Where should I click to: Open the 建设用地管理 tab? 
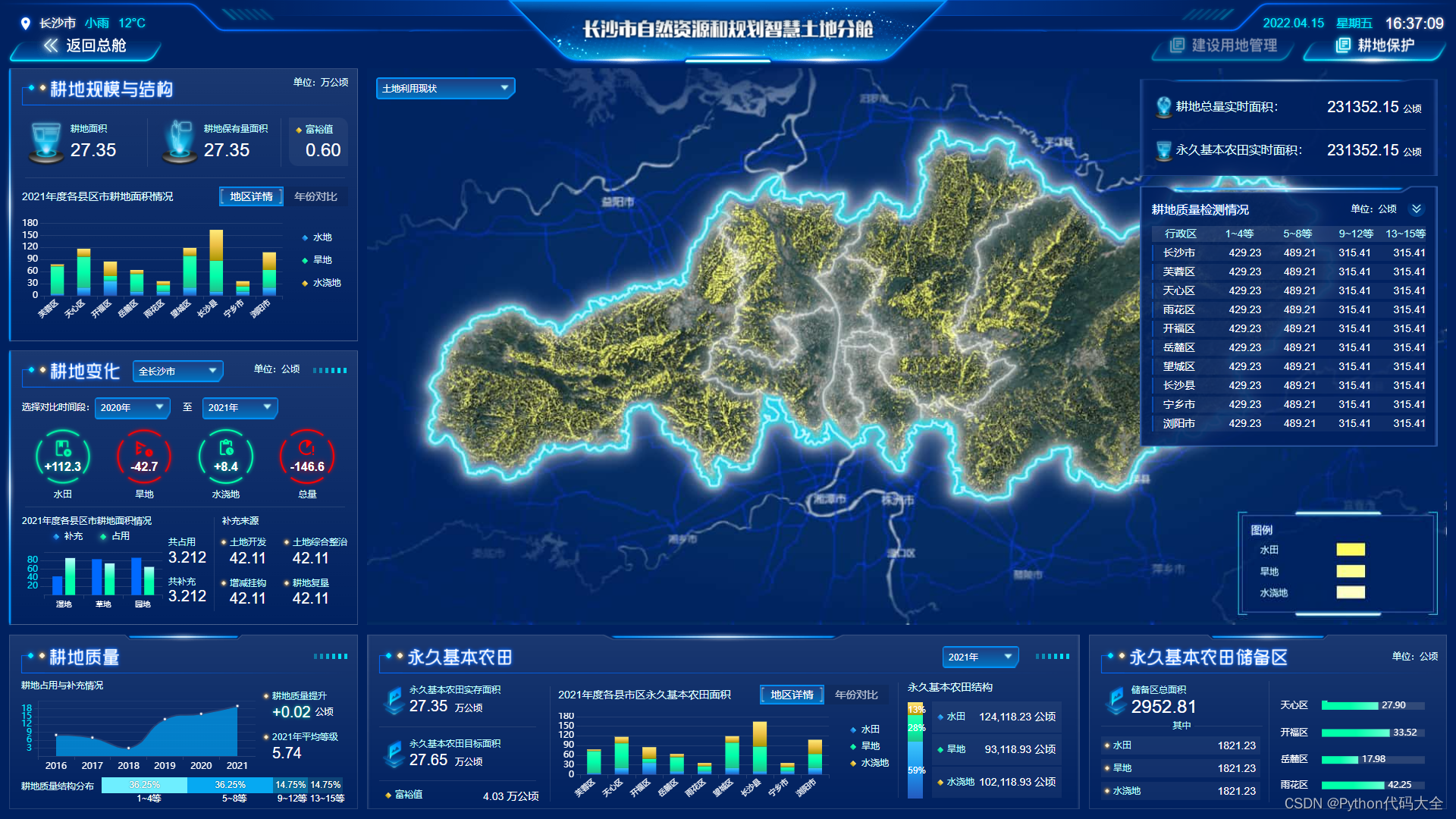point(1224,45)
